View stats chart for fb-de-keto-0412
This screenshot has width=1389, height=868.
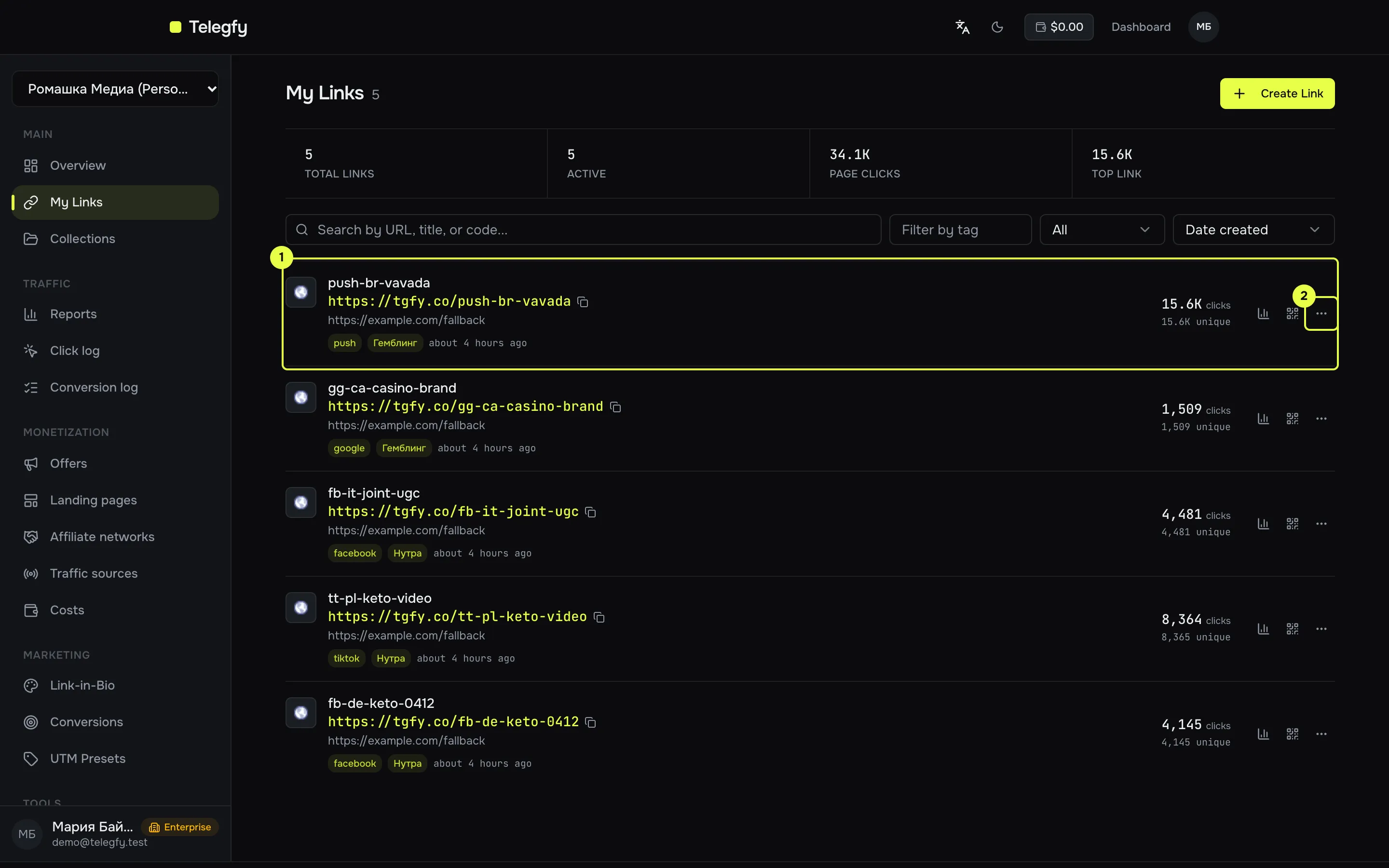click(1263, 733)
